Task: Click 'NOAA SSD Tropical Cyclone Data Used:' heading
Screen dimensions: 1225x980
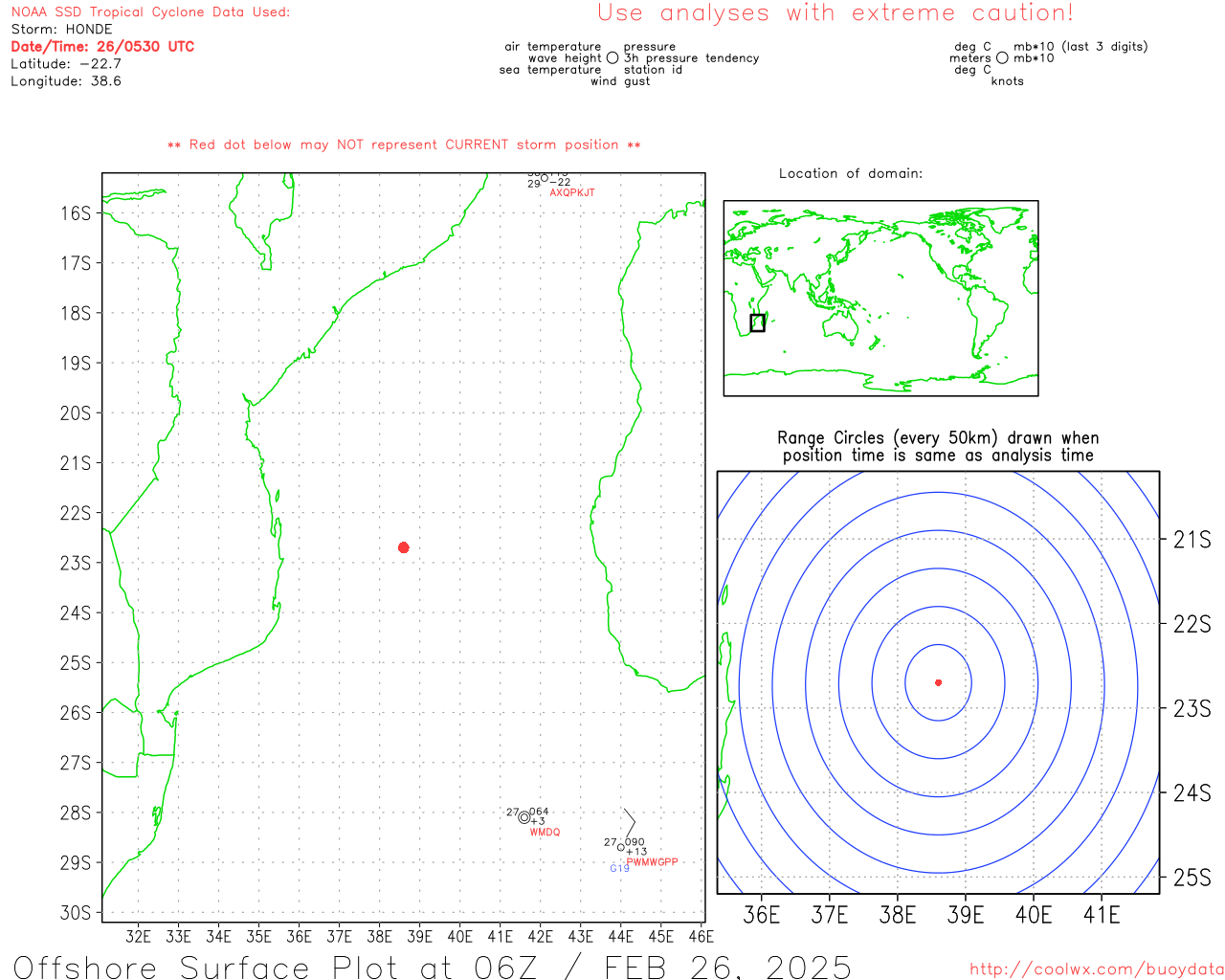Action: pos(150,12)
